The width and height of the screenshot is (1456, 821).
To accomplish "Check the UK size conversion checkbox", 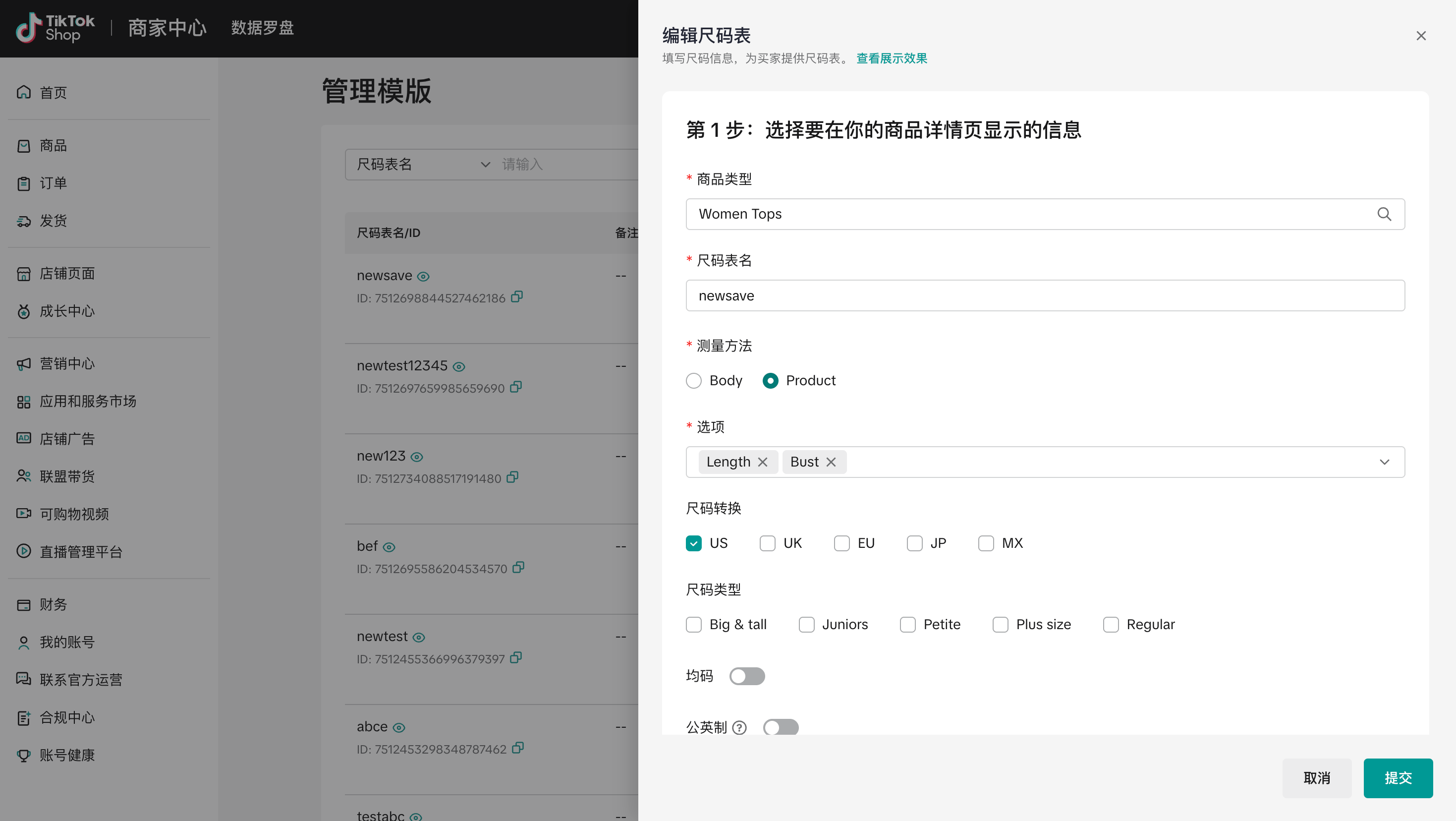I will (767, 543).
